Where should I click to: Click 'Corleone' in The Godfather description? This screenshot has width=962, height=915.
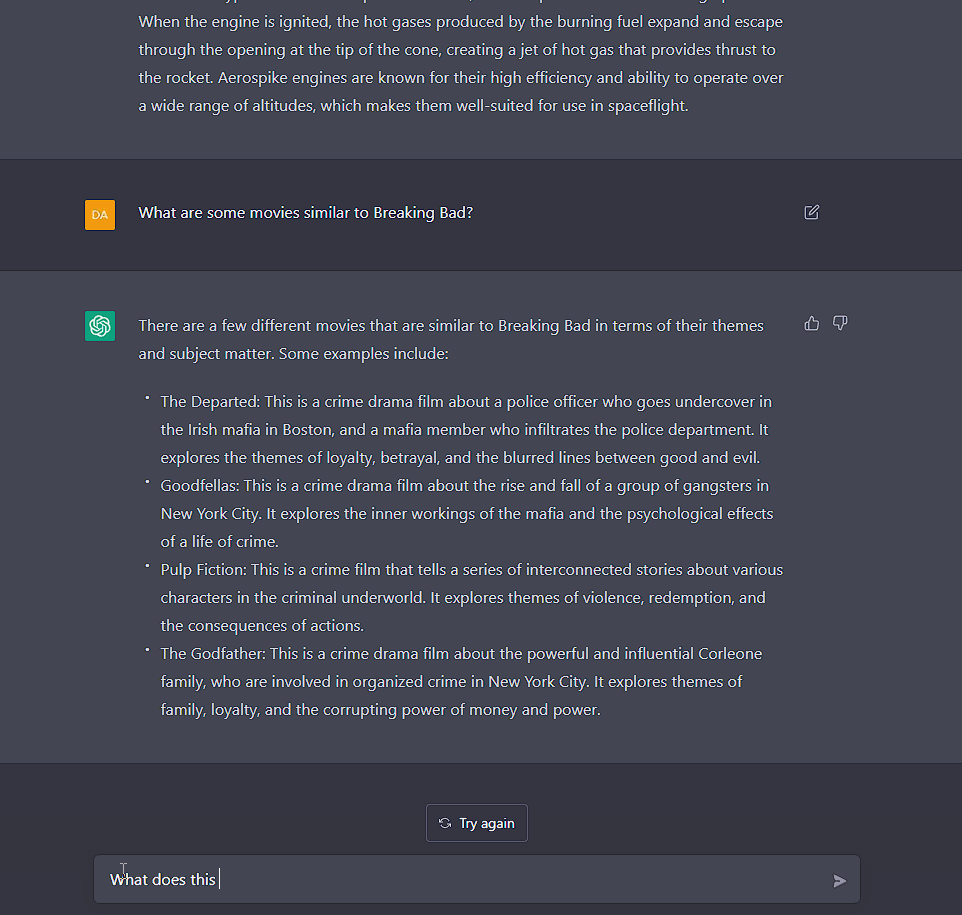point(727,654)
